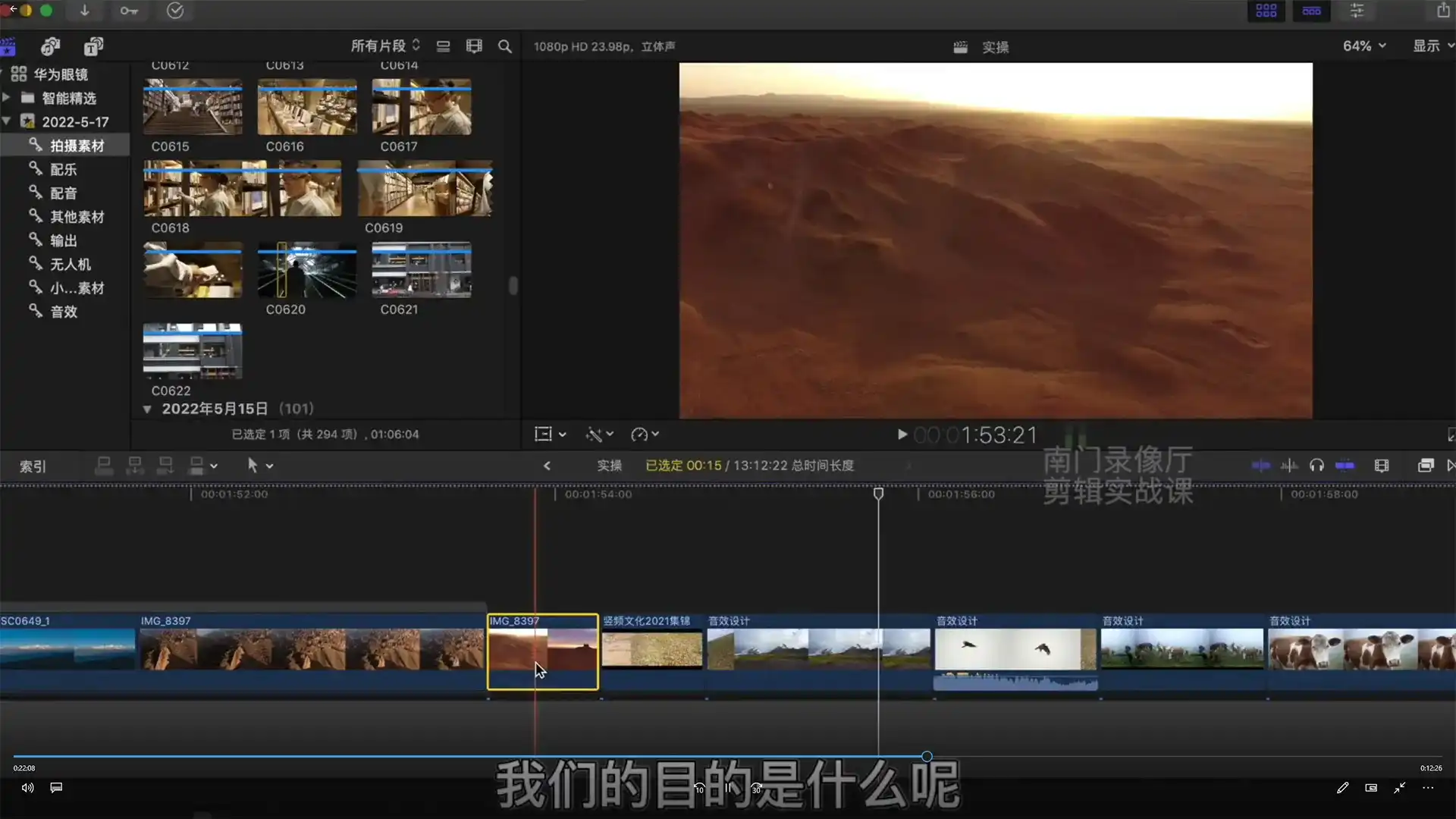Open the Titles and Generators sidebar
Image resolution: width=1456 pixels, height=819 pixels.
(93, 46)
